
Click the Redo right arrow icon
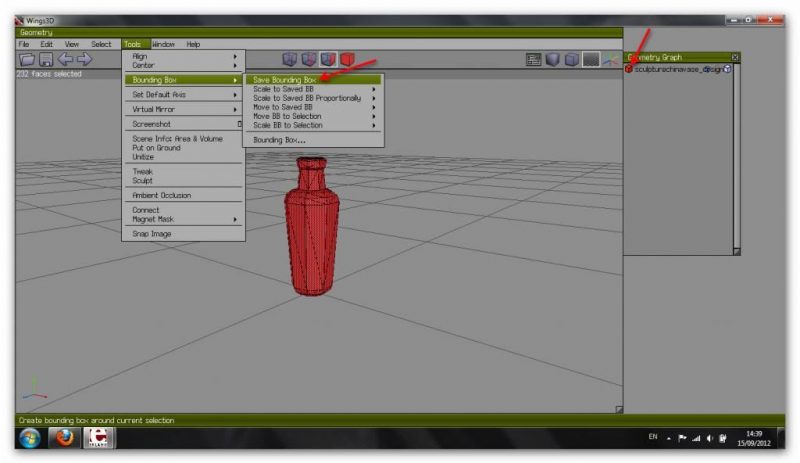coord(84,61)
